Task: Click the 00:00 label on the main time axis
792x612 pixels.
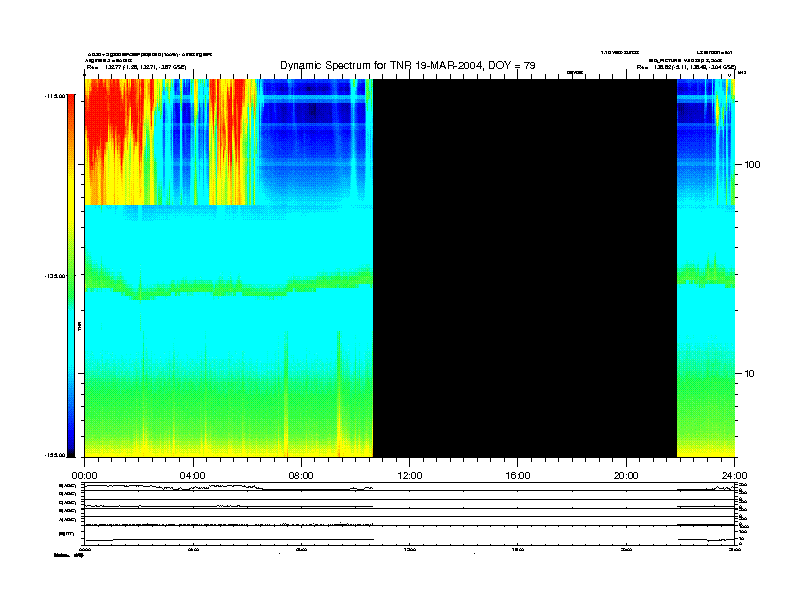Action: point(84,476)
